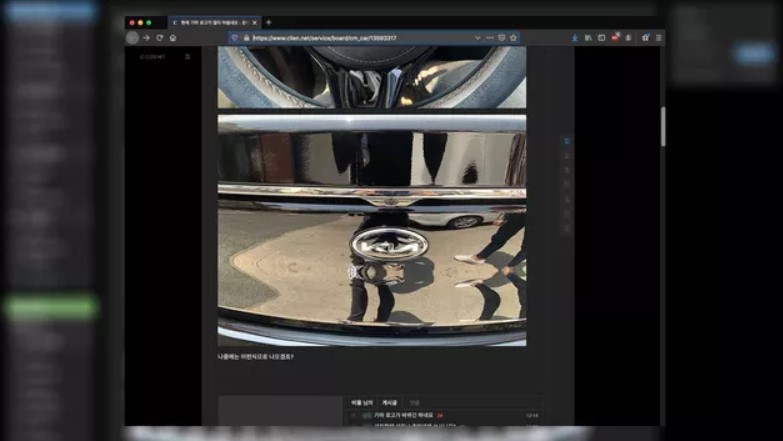Toggle the clien sidebar menu icon
The image size is (783, 441).
tap(187, 57)
